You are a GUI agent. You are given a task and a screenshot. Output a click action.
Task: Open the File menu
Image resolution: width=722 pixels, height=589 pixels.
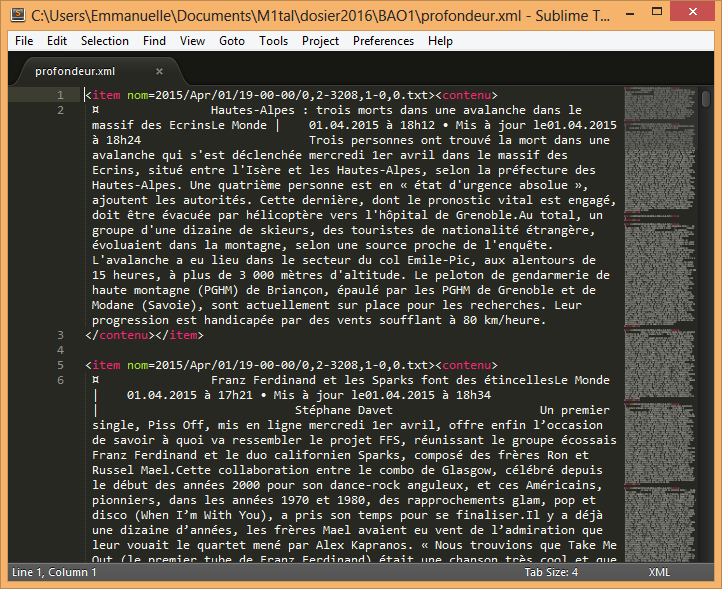(x=24, y=41)
